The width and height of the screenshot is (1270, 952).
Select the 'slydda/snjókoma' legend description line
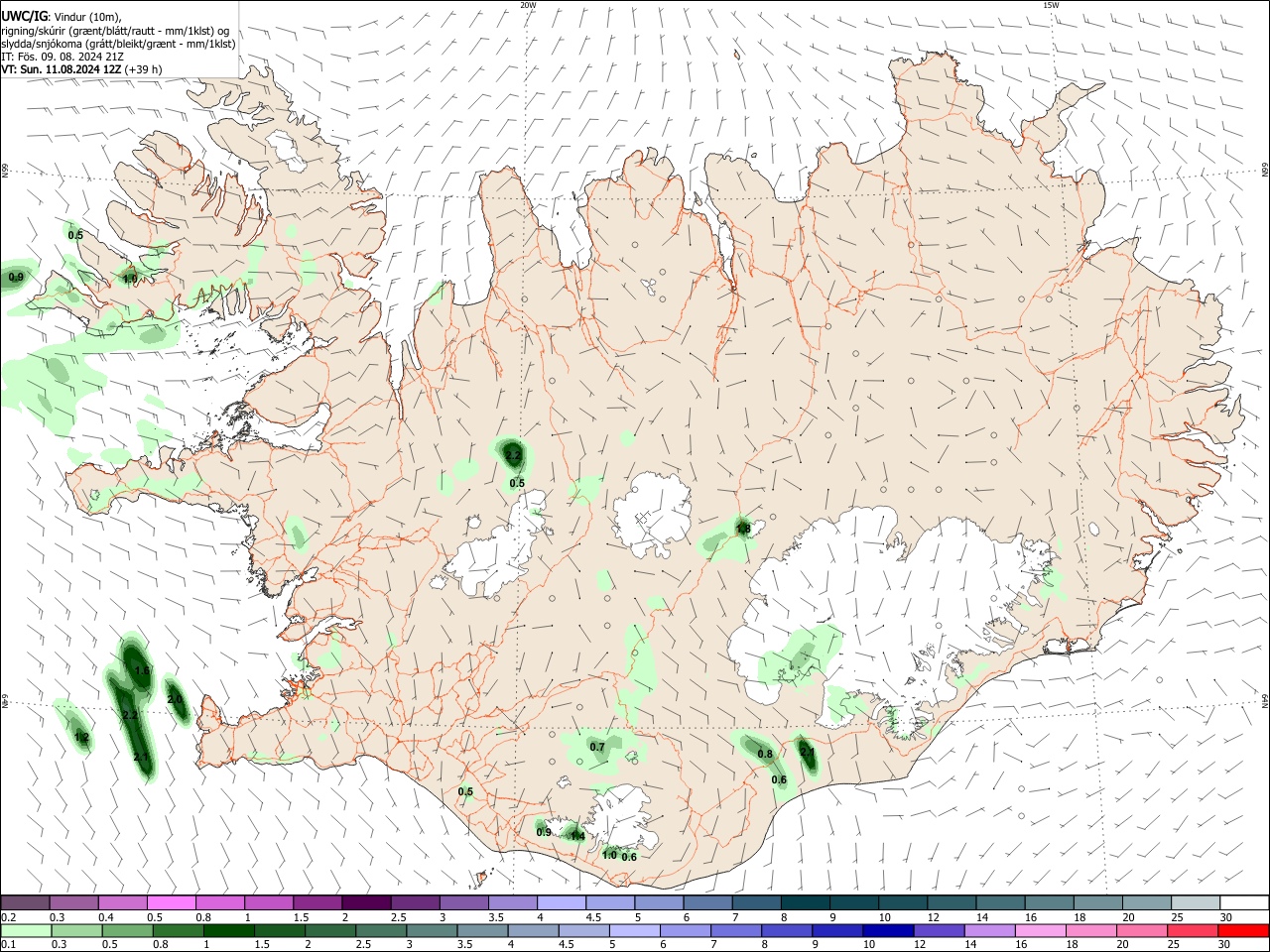tap(118, 43)
